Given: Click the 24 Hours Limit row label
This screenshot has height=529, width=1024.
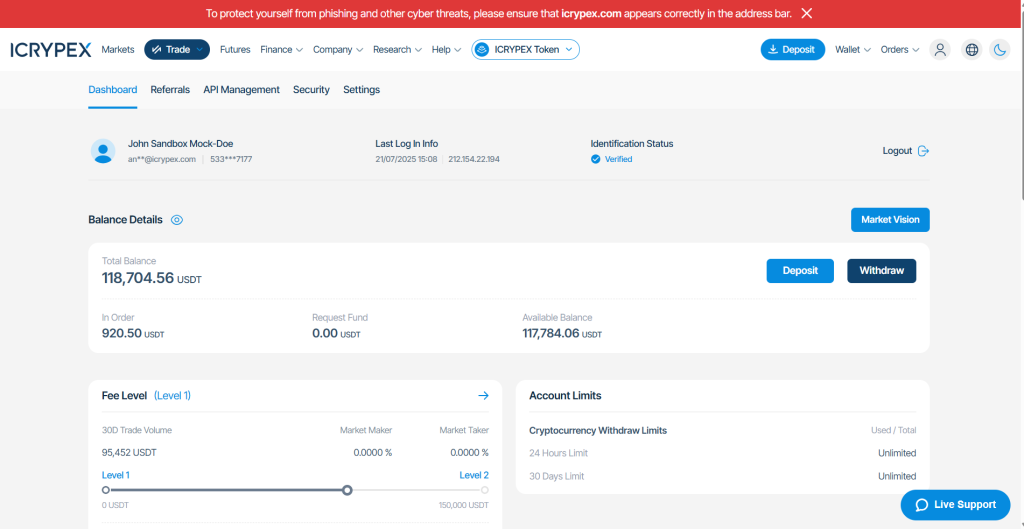Looking at the screenshot, I should [x=558, y=453].
